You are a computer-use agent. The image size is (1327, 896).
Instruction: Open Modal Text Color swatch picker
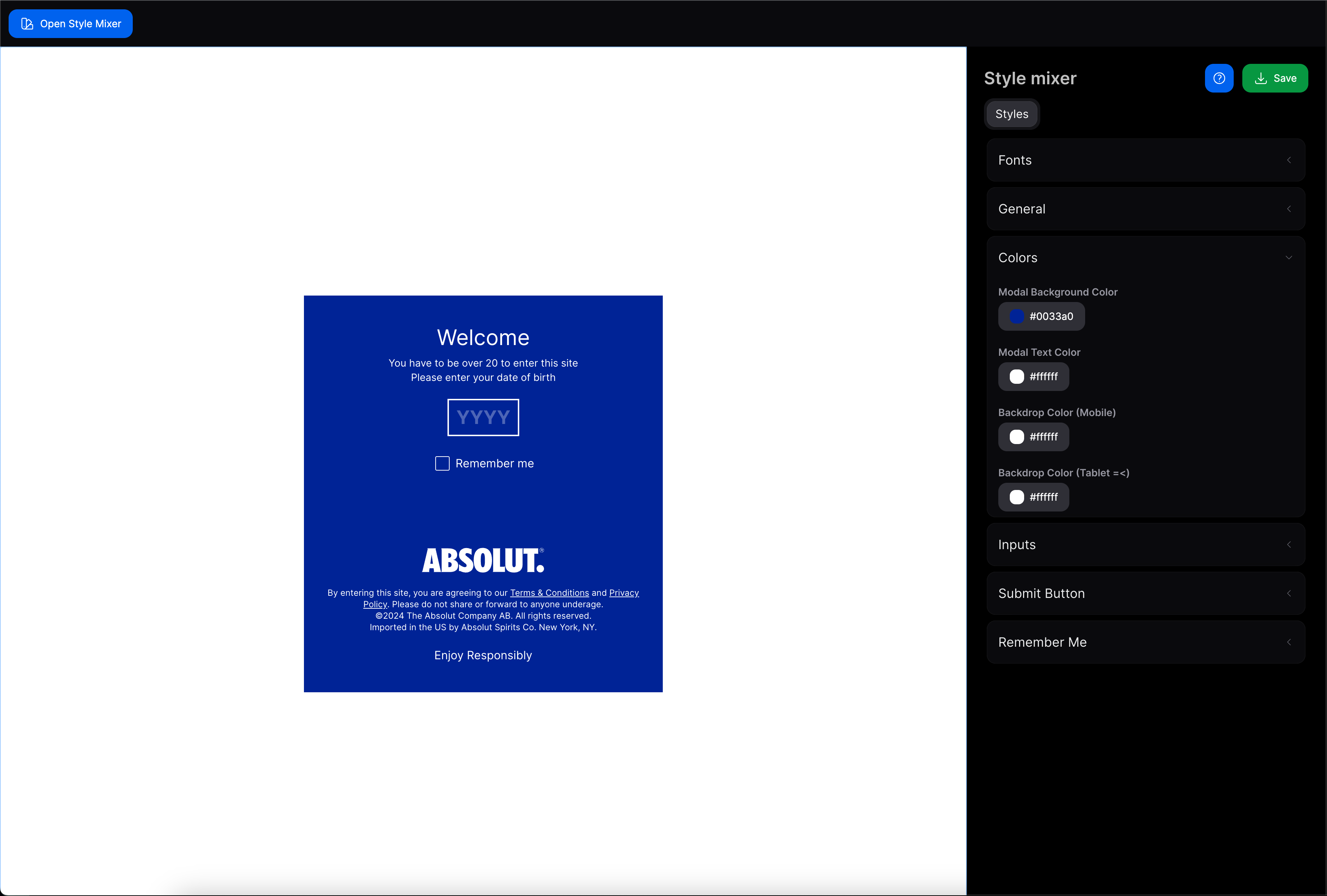[x=1016, y=377]
